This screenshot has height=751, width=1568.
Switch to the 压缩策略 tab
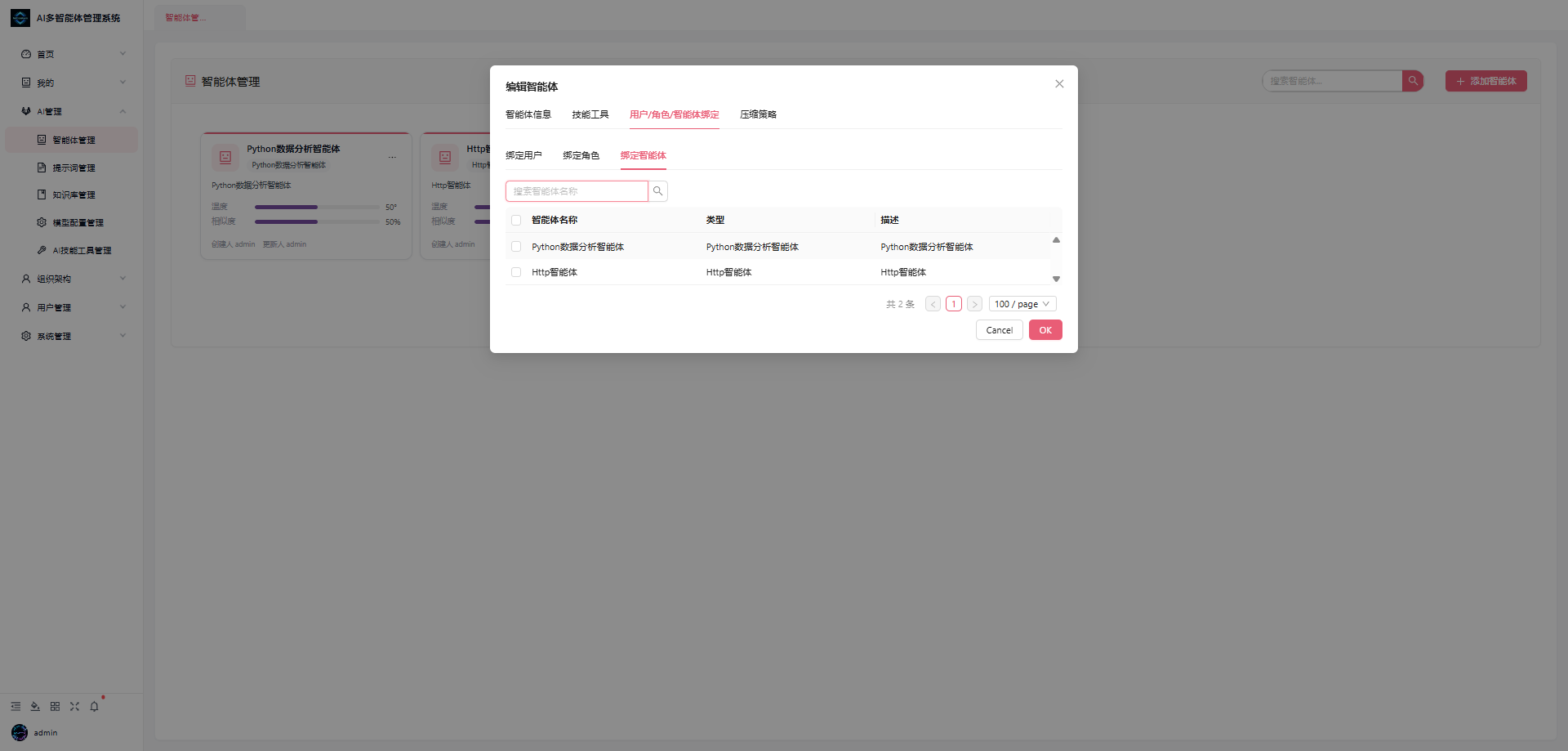coord(759,114)
